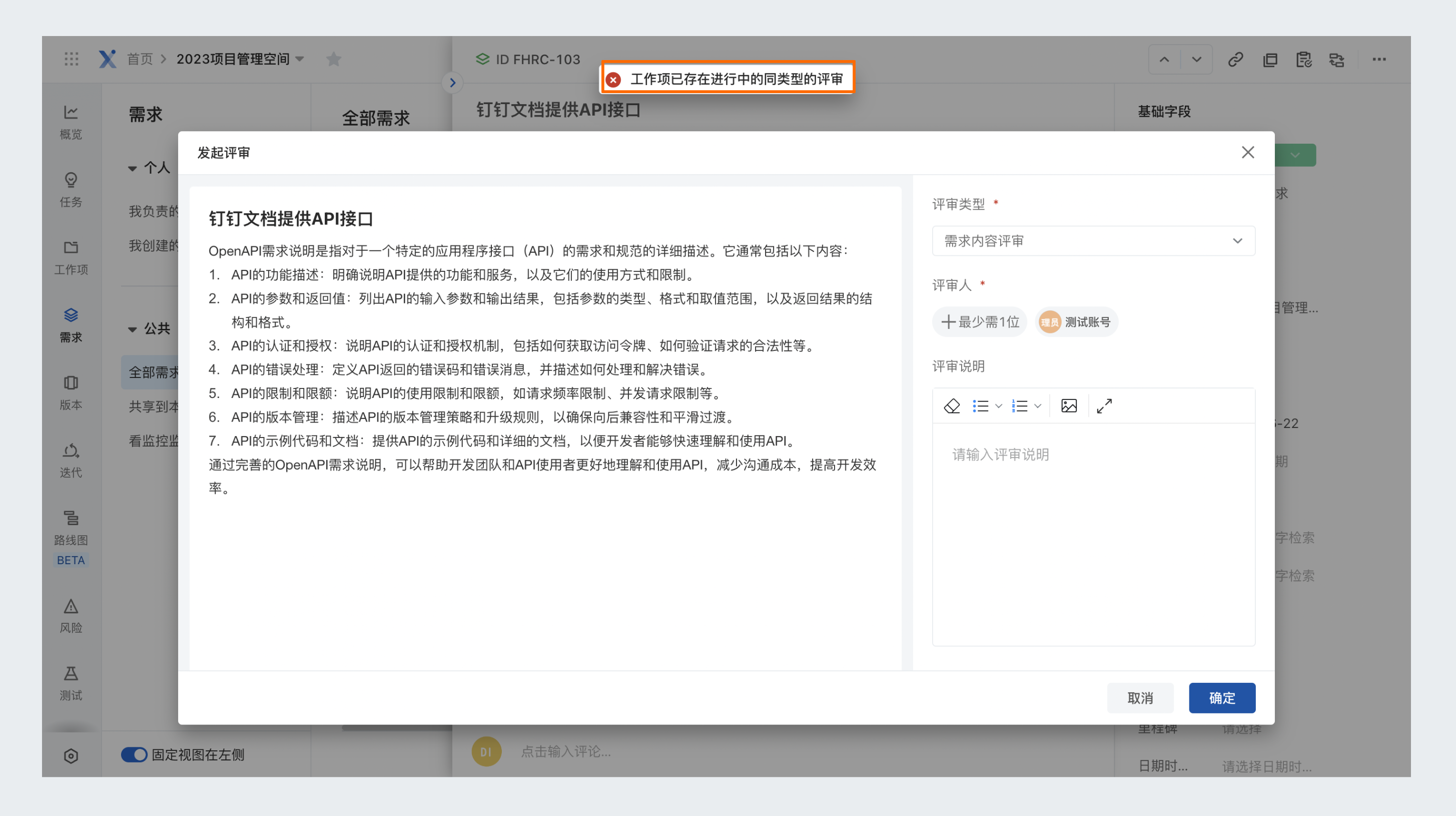Select 我创建的 view in list
This screenshot has width=1456, height=816.
[153, 245]
